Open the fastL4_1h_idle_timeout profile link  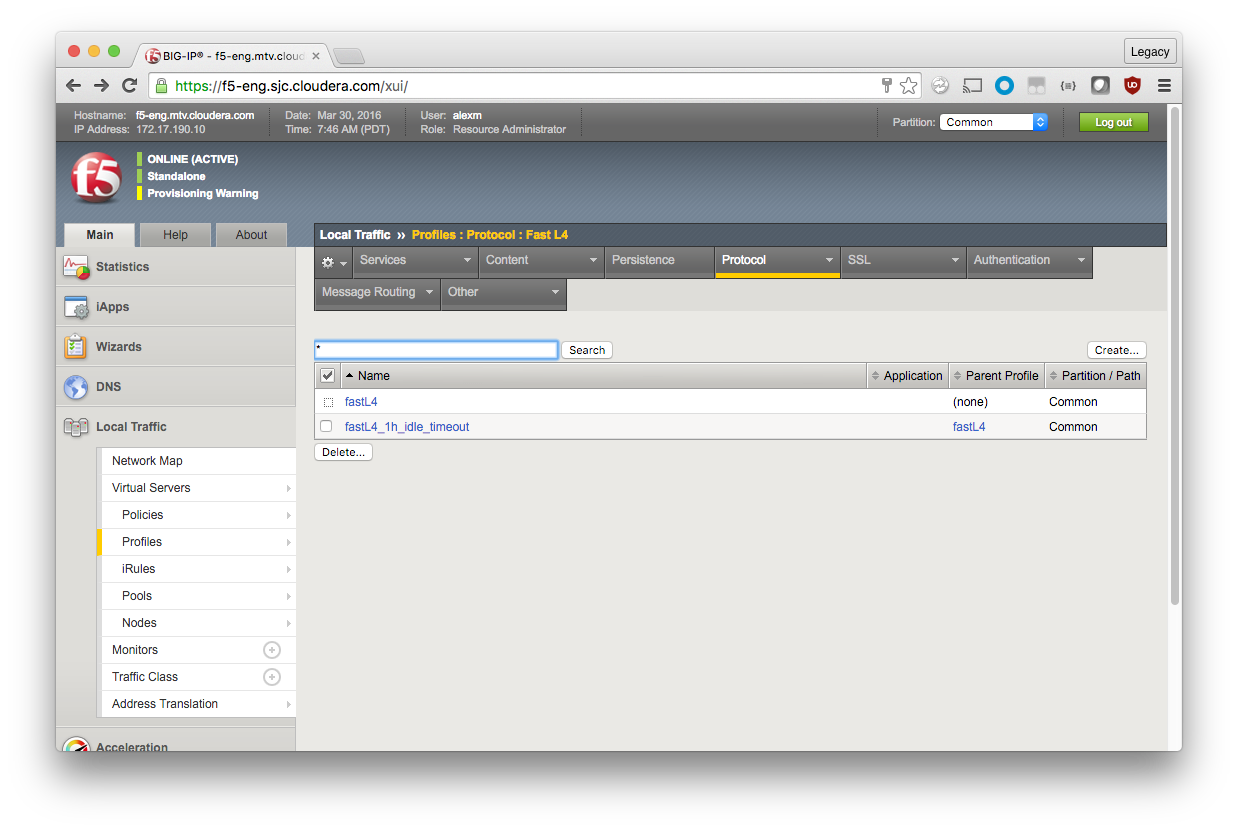pos(407,427)
